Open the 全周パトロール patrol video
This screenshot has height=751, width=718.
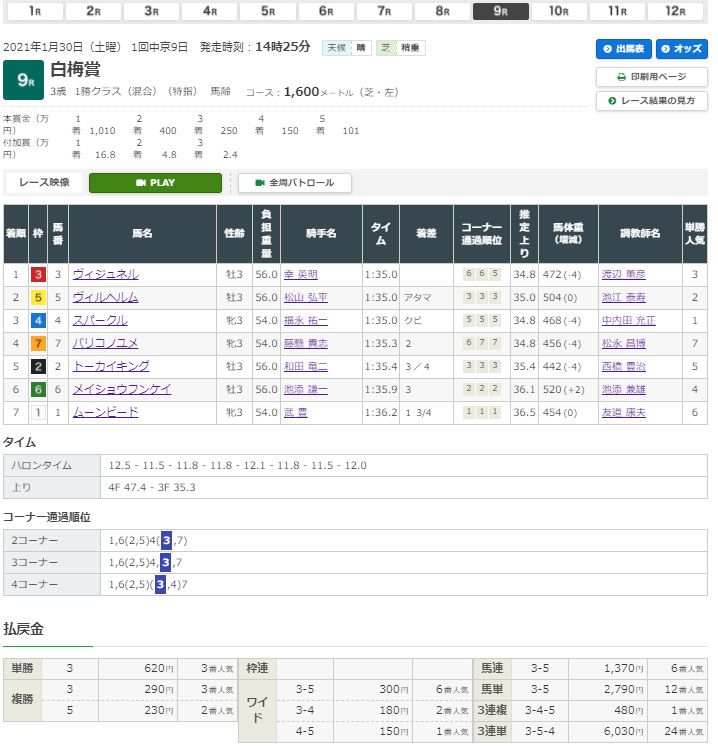pyautogui.click(x=294, y=183)
